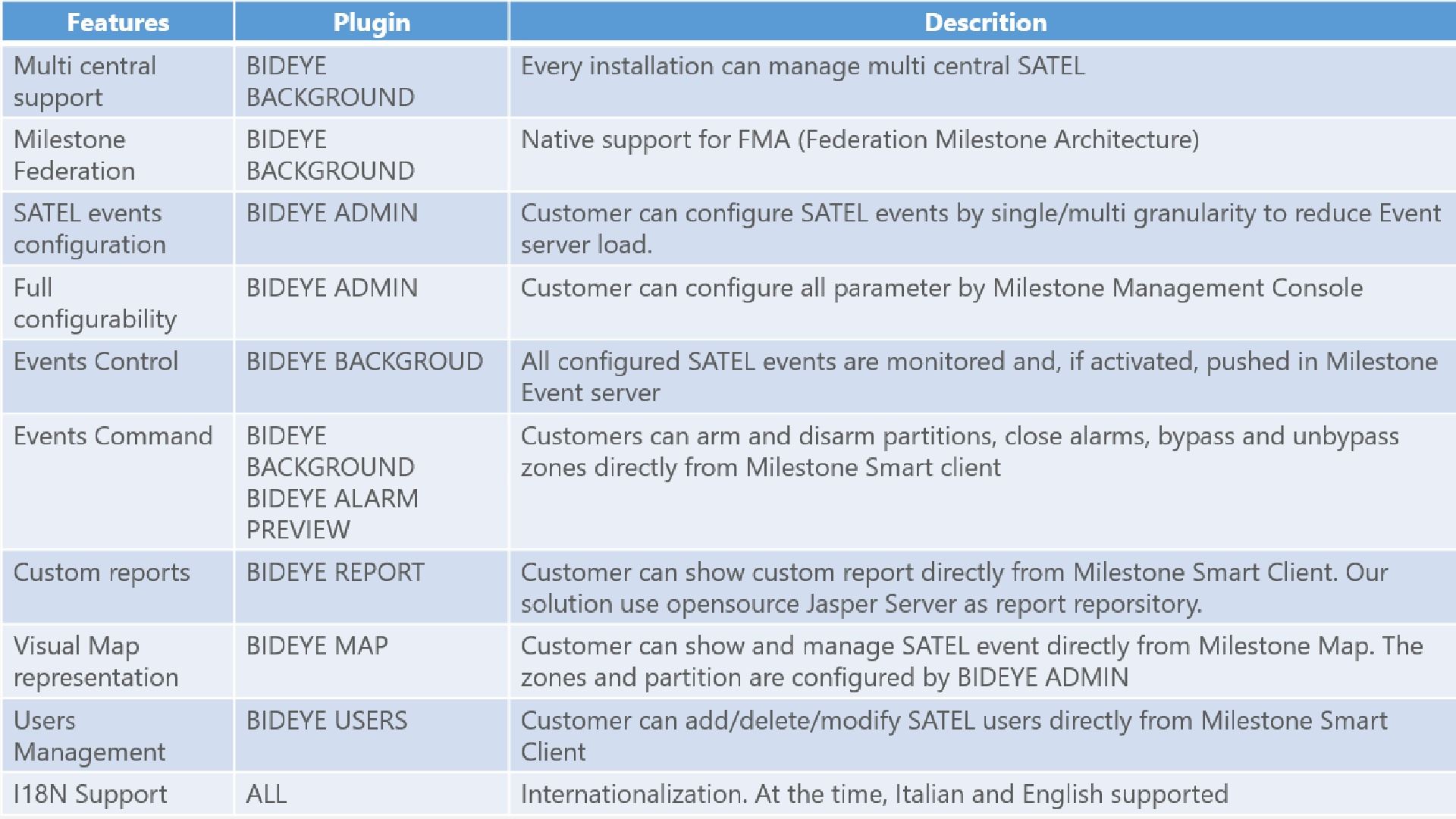Click the Descrition column header

click(x=984, y=21)
